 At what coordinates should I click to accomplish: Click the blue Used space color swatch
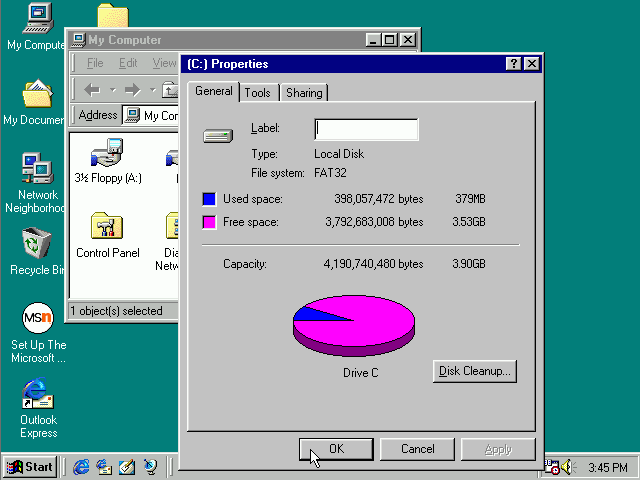coord(209,199)
